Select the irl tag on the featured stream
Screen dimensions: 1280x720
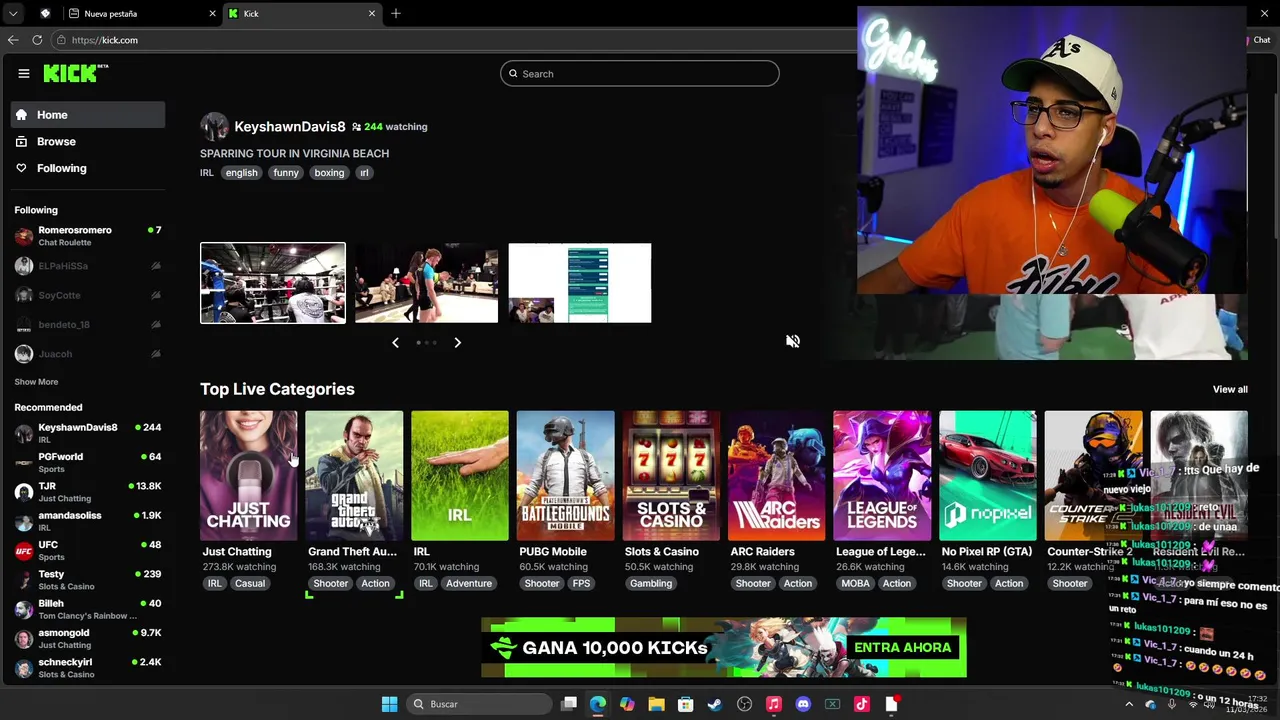click(x=364, y=173)
